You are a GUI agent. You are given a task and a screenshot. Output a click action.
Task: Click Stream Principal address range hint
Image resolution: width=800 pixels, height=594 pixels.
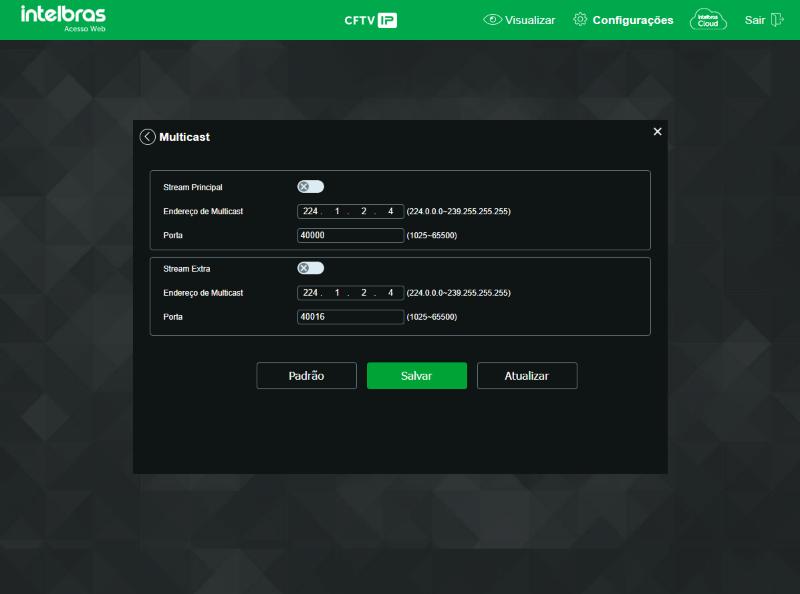[x=458, y=211]
